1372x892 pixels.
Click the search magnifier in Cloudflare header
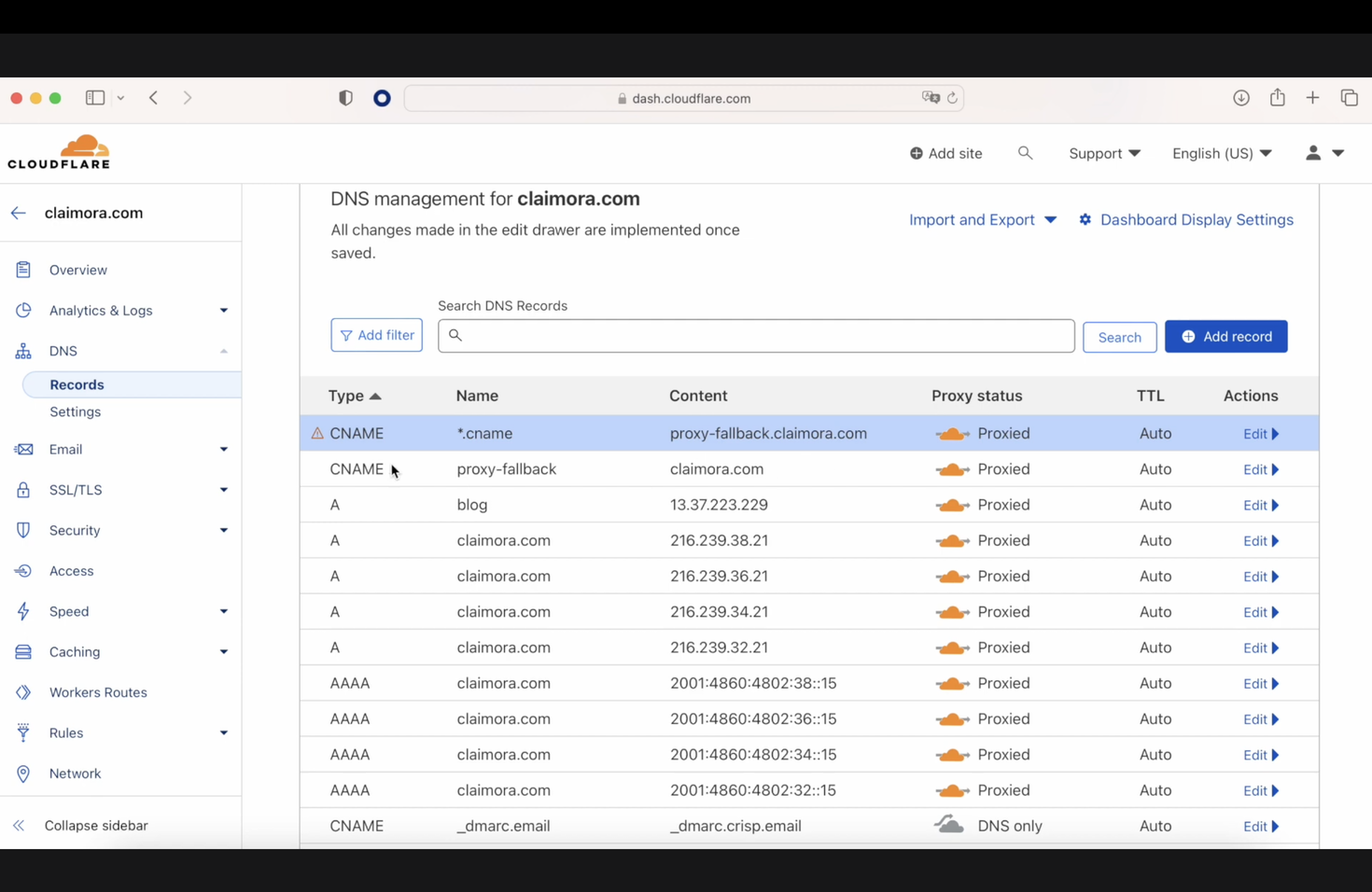(x=1025, y=153)
